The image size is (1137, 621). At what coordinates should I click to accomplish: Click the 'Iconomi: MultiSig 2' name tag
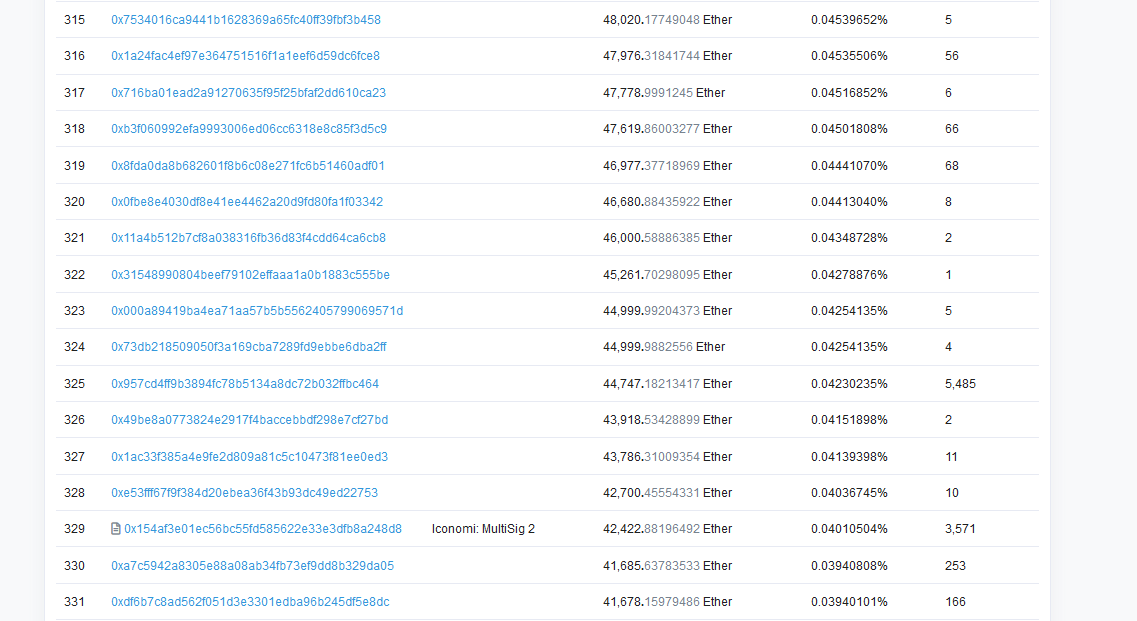[x=483, y=529]
